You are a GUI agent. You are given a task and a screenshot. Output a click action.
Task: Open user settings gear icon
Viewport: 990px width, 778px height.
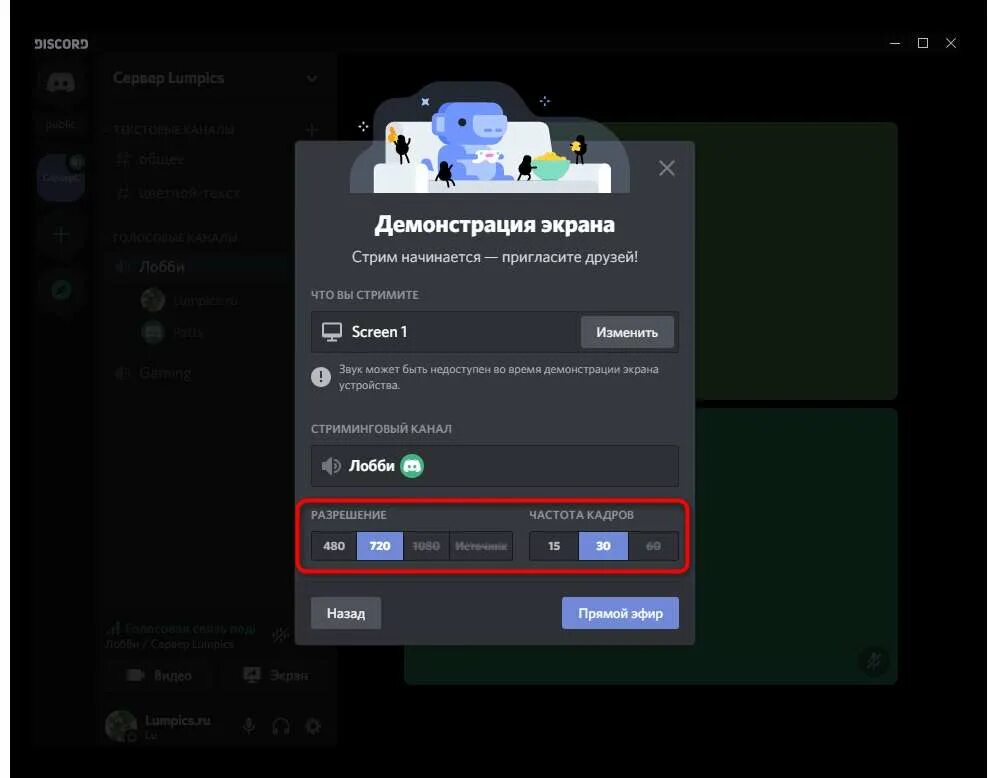coord(313,726)
